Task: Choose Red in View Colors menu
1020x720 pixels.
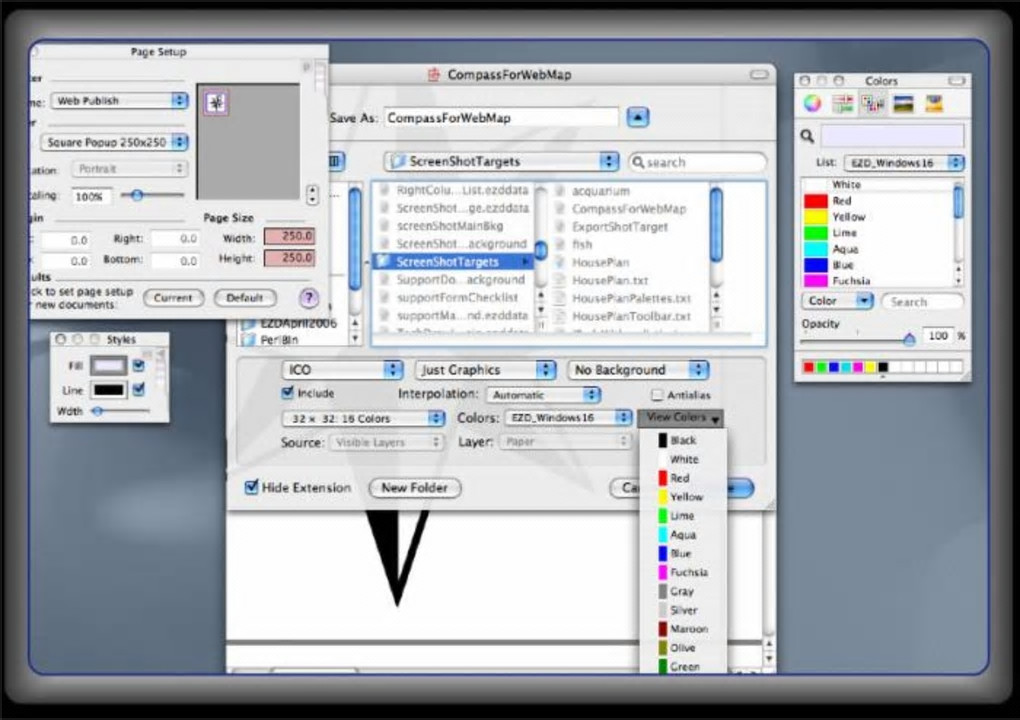Action: point(682,478)
